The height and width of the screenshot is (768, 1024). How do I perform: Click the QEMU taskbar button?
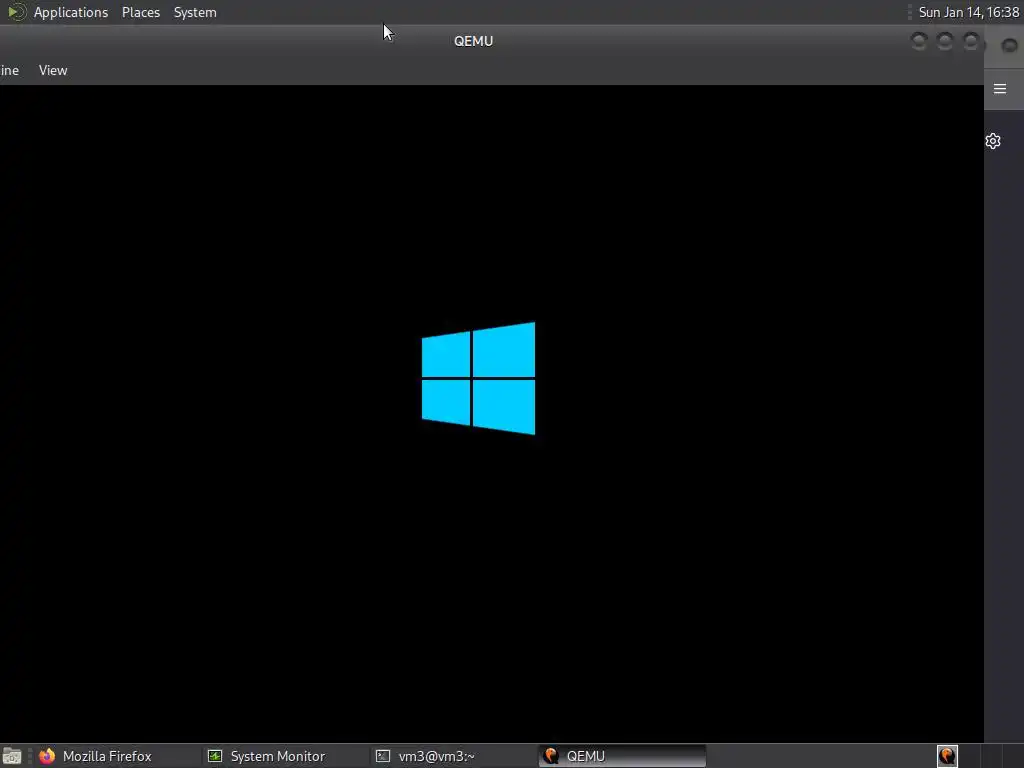point(622,756)
